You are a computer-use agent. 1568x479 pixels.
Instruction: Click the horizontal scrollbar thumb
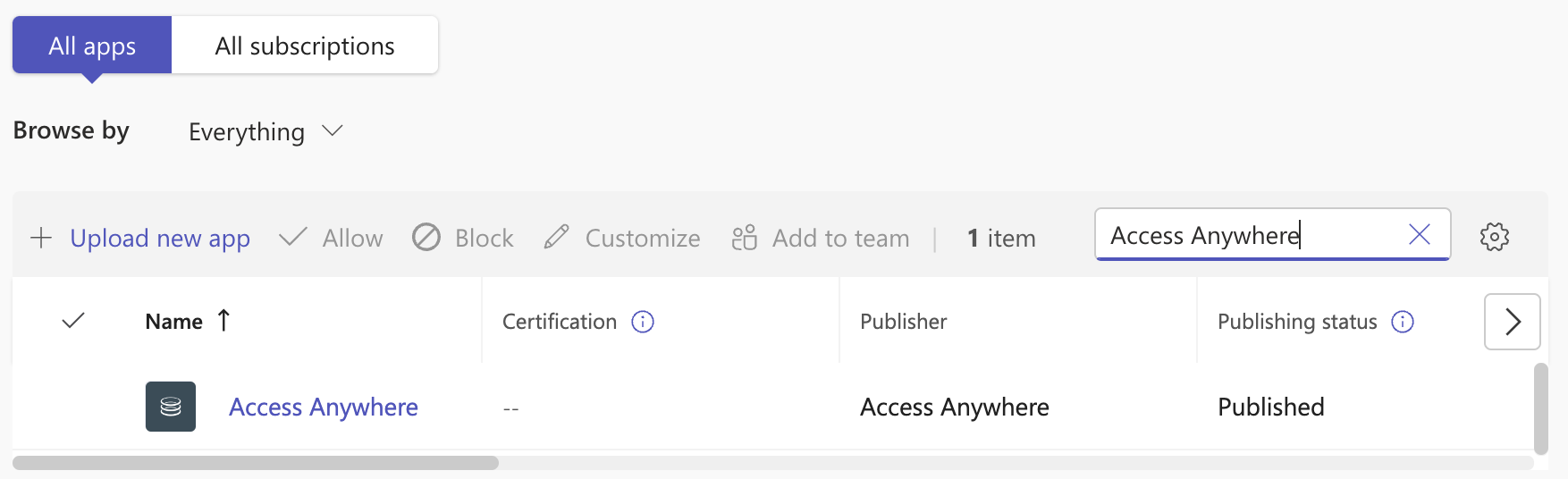click(x=256, y=463)
